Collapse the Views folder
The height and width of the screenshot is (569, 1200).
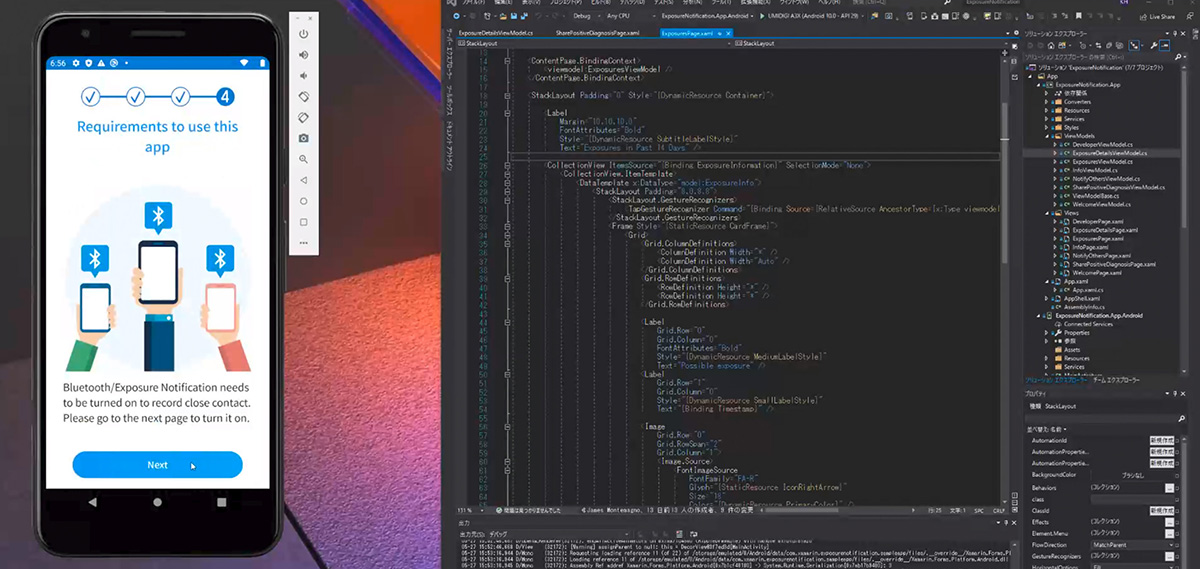click(1045, 212)
